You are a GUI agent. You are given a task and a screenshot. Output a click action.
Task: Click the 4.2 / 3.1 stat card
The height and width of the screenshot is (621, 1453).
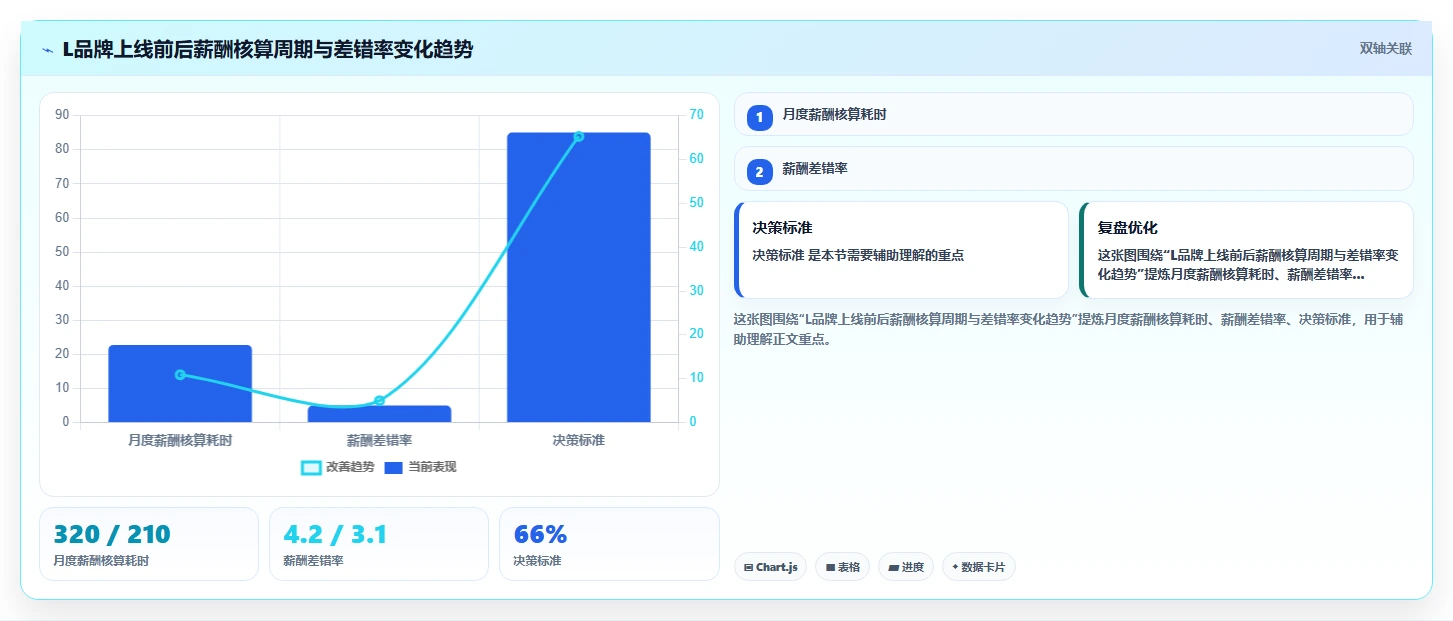[x=379, y=544]
